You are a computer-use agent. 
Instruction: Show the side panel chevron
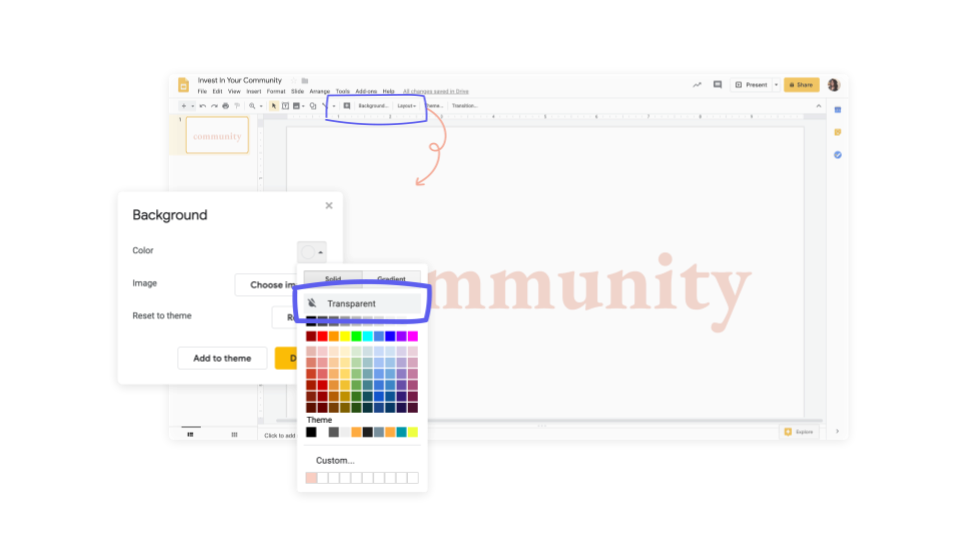tap(837, 432)
